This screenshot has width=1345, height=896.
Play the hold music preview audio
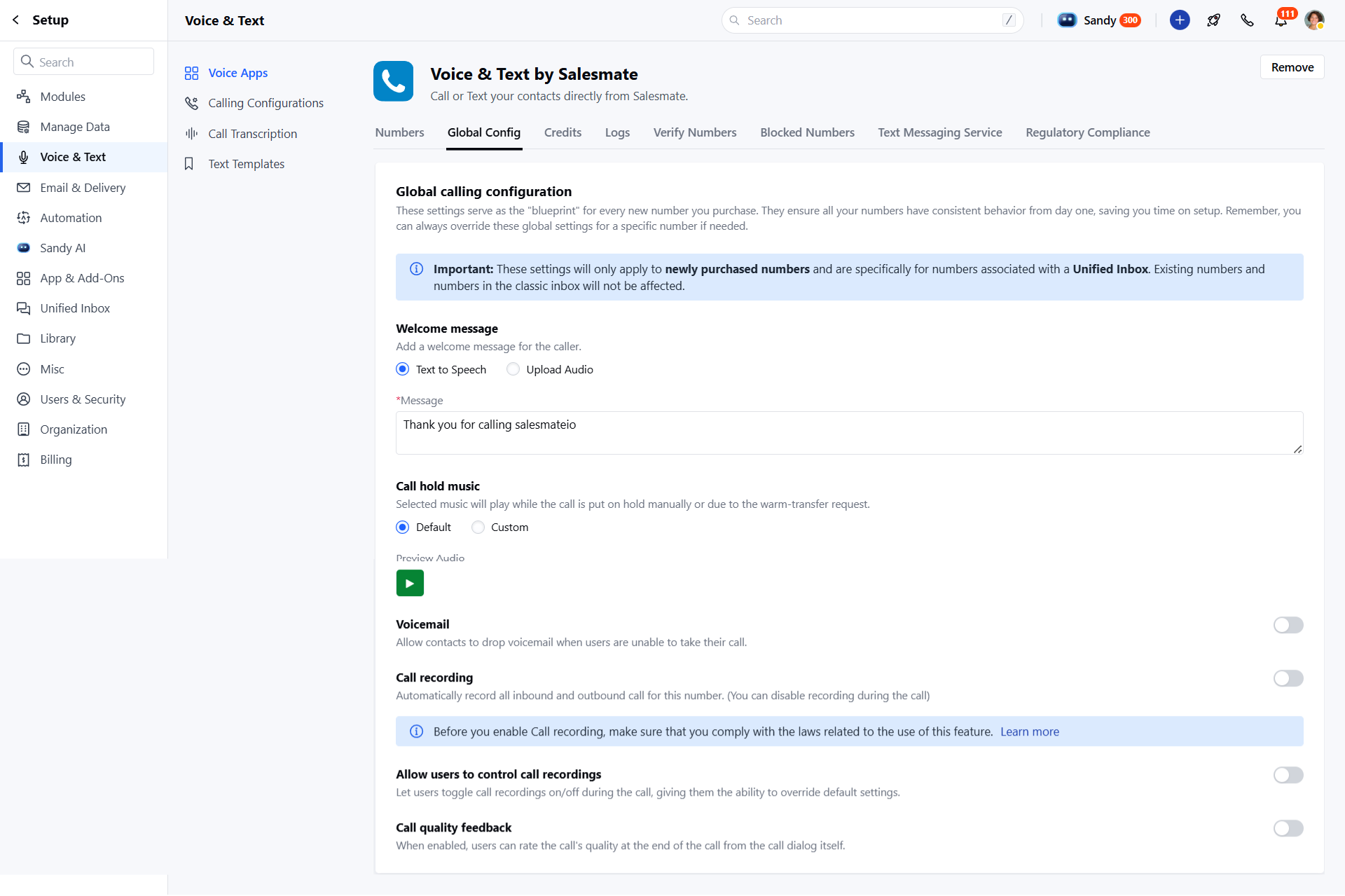[410, 583]
